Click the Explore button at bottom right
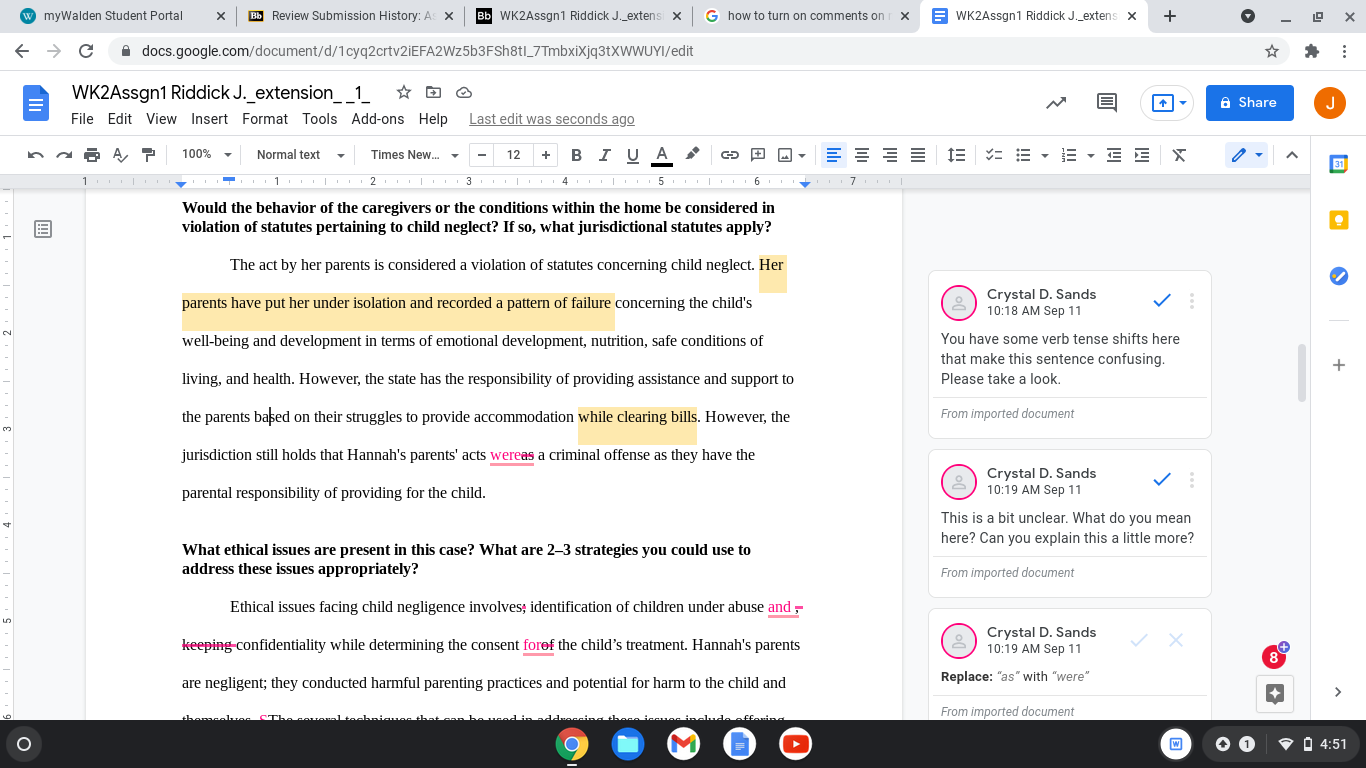Image resolution: width=1366 pixels, height=768 pixels. coord(1274,694)
